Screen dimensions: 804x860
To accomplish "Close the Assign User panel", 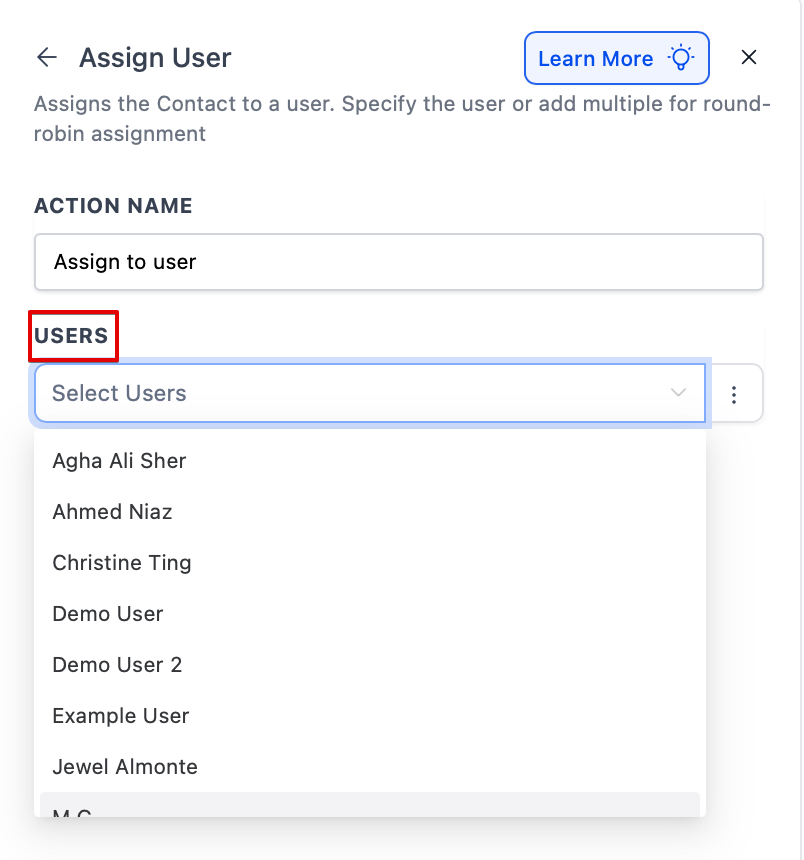I will pos(748,58).
